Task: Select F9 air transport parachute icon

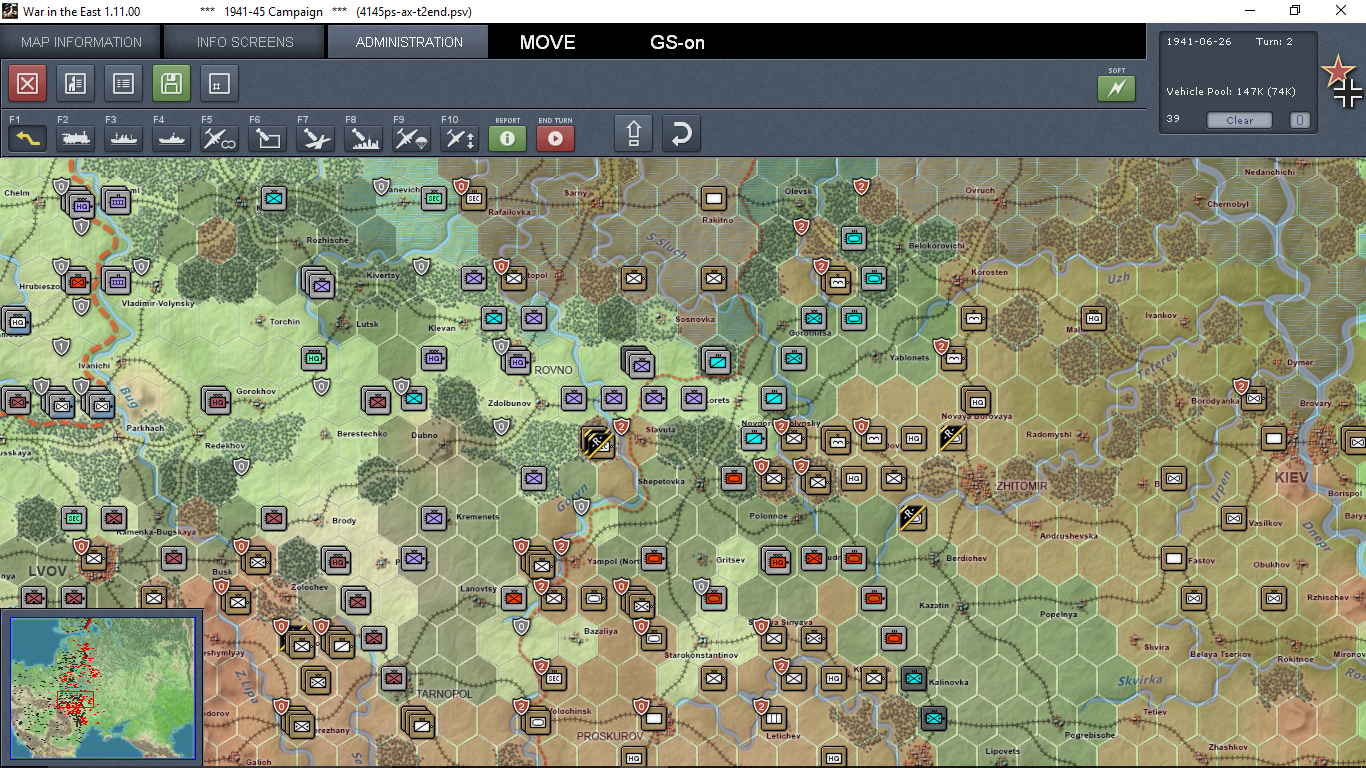Action: tap(412, 139)
